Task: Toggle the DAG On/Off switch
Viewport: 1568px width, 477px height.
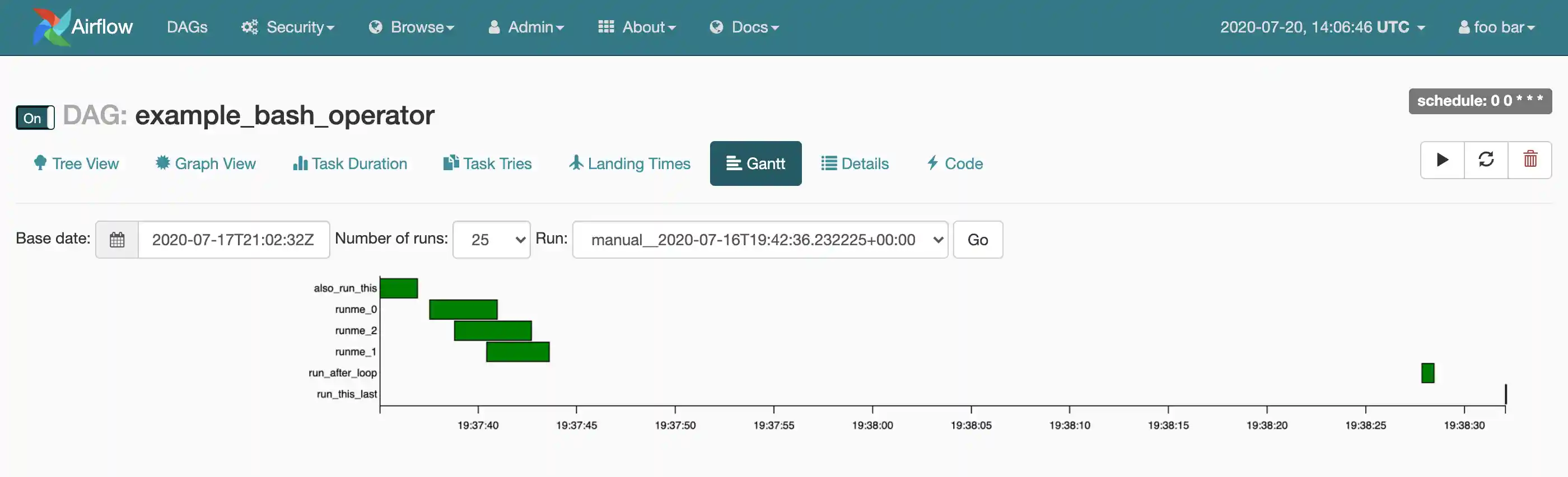Action: (x=35, y=118)
